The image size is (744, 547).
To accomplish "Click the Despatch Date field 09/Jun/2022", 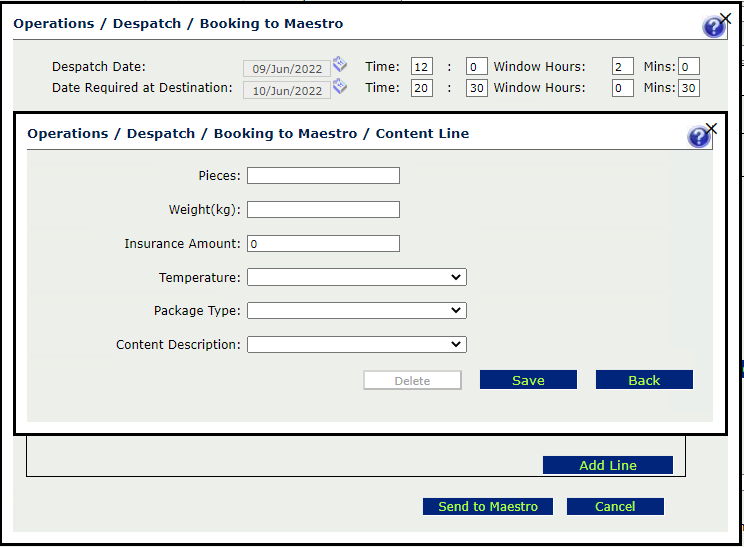I will point(287,69).
